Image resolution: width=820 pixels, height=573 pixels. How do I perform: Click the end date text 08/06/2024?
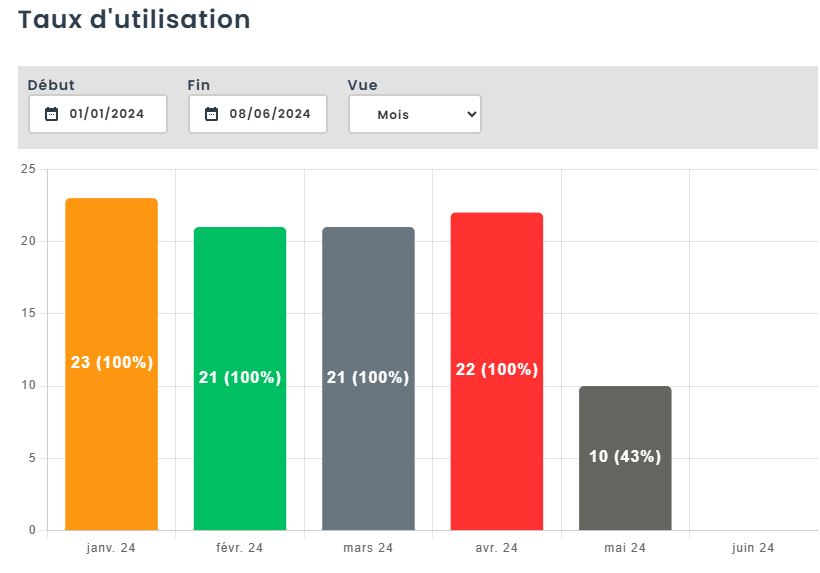[x=269, y=114]
